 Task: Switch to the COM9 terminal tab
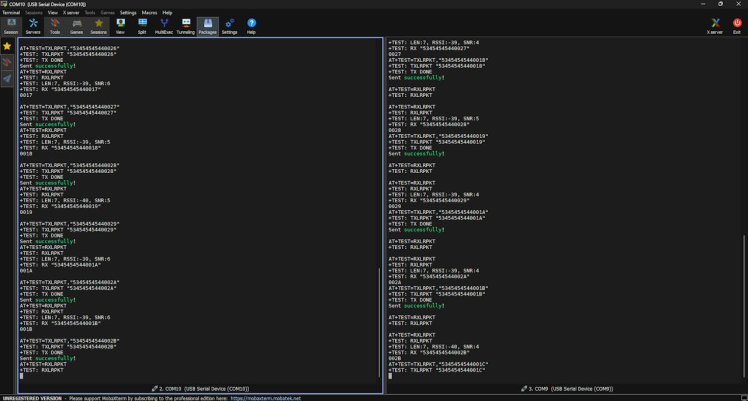click(567, 388)
